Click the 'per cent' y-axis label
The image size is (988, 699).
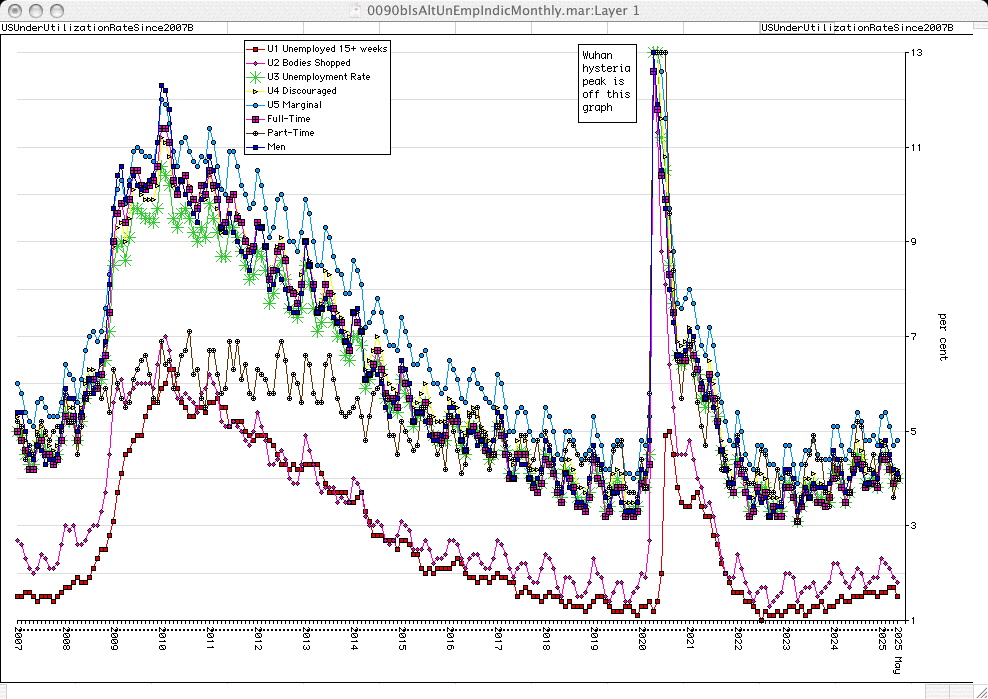[x=942, y=338]
